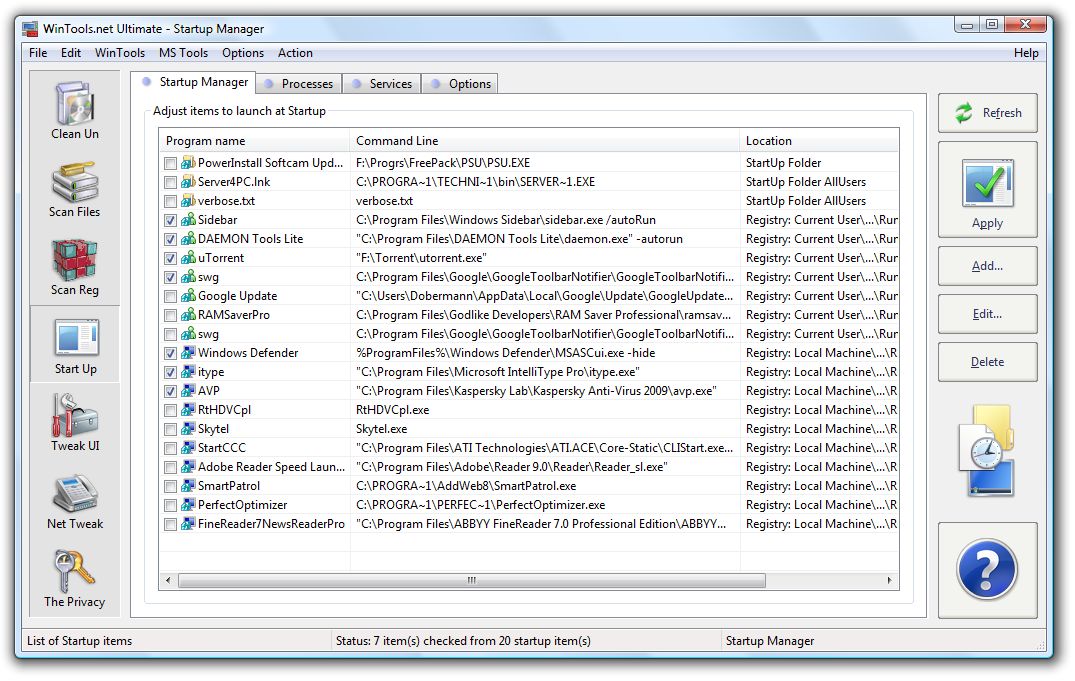The height and width of the screenshot is (681, 1075).
Task: Click the Apply checkmark icon button
Action: pos(987,190)
